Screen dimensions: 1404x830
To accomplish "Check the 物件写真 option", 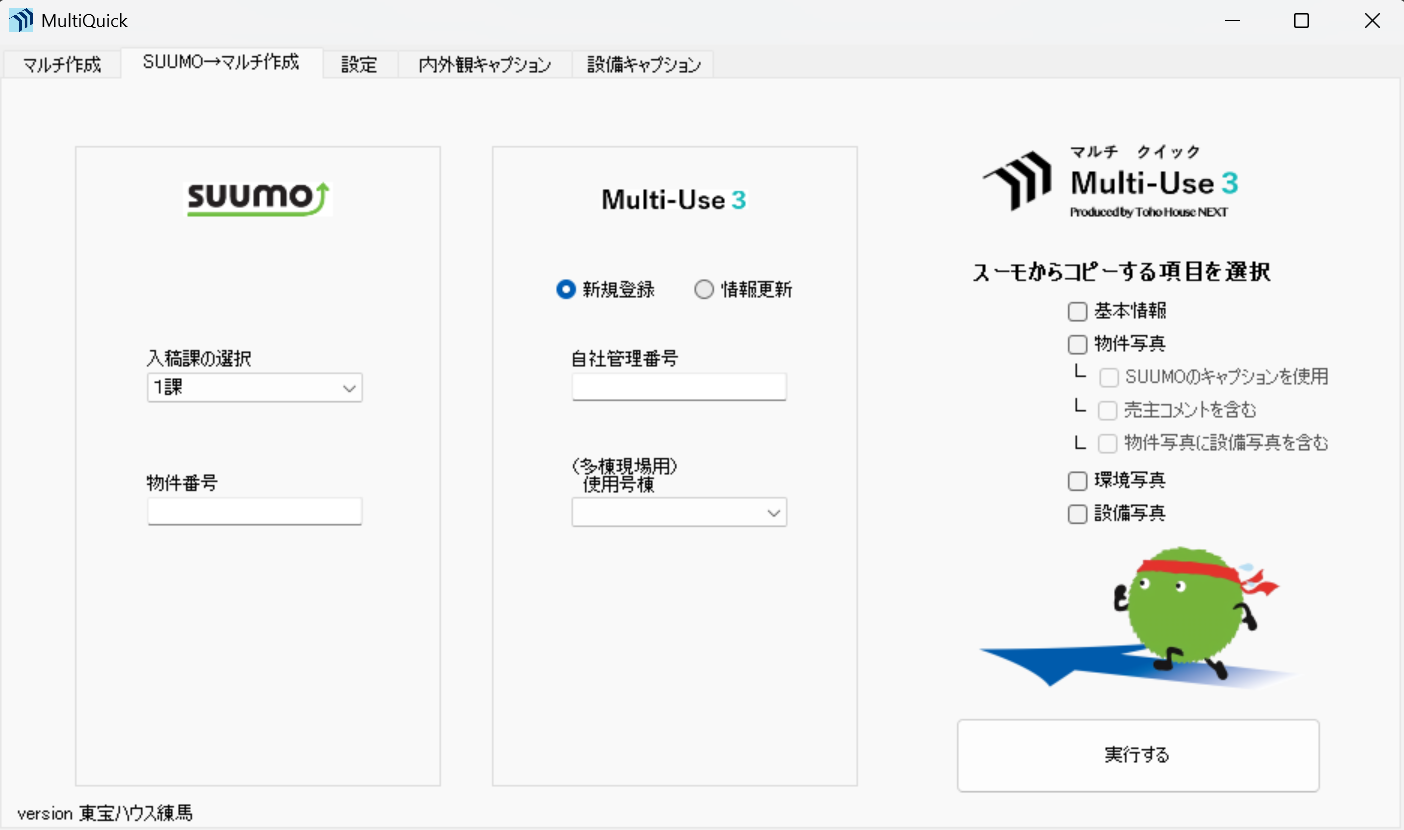I will [x=1077, y=344].
